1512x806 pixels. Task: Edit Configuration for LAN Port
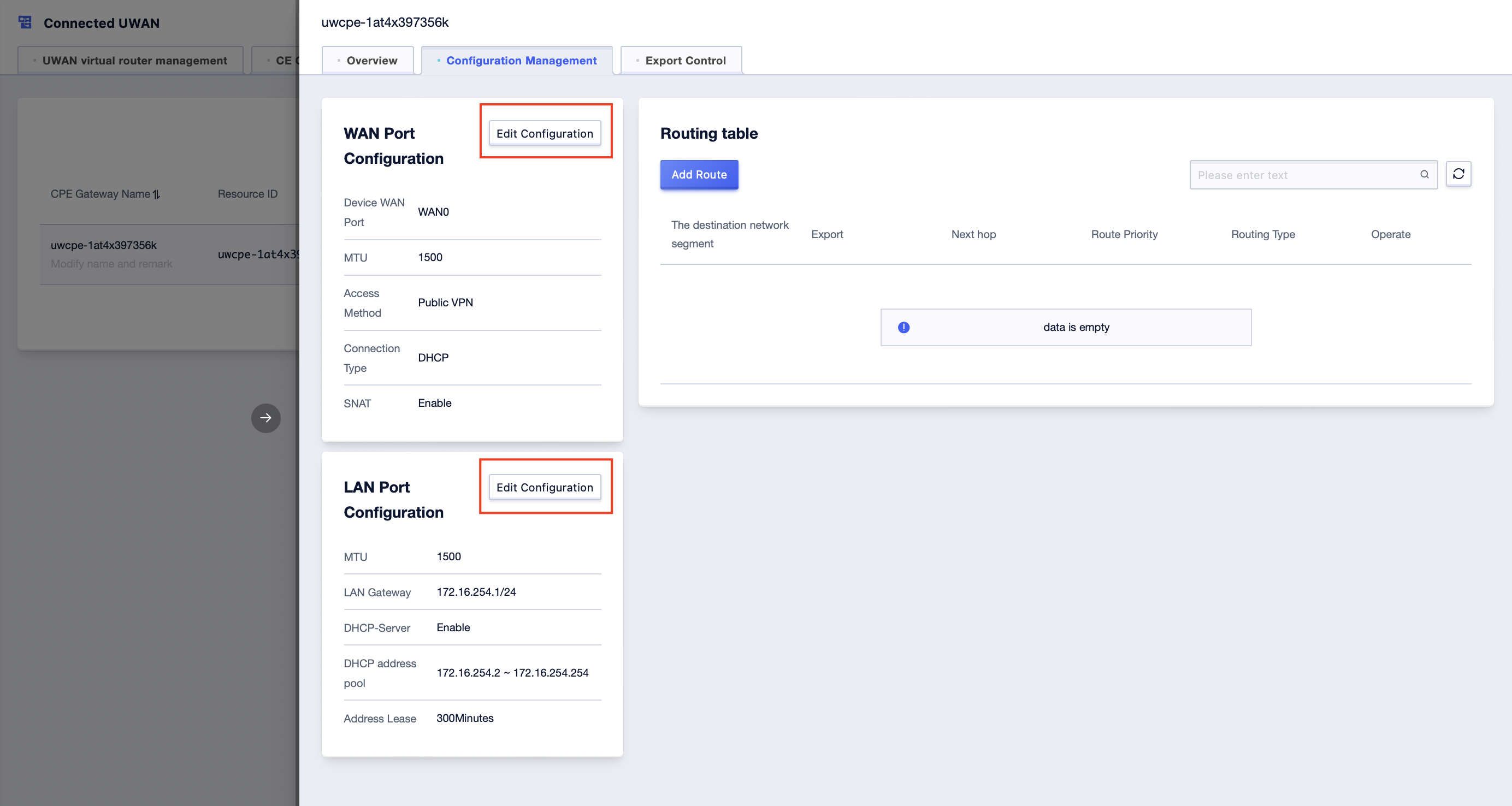point(545,487)
